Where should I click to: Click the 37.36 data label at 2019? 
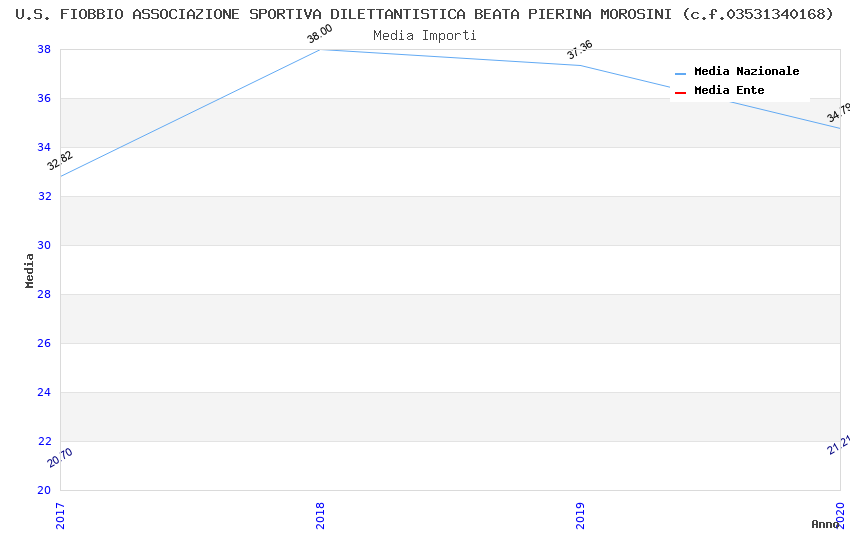pos(580,50)
